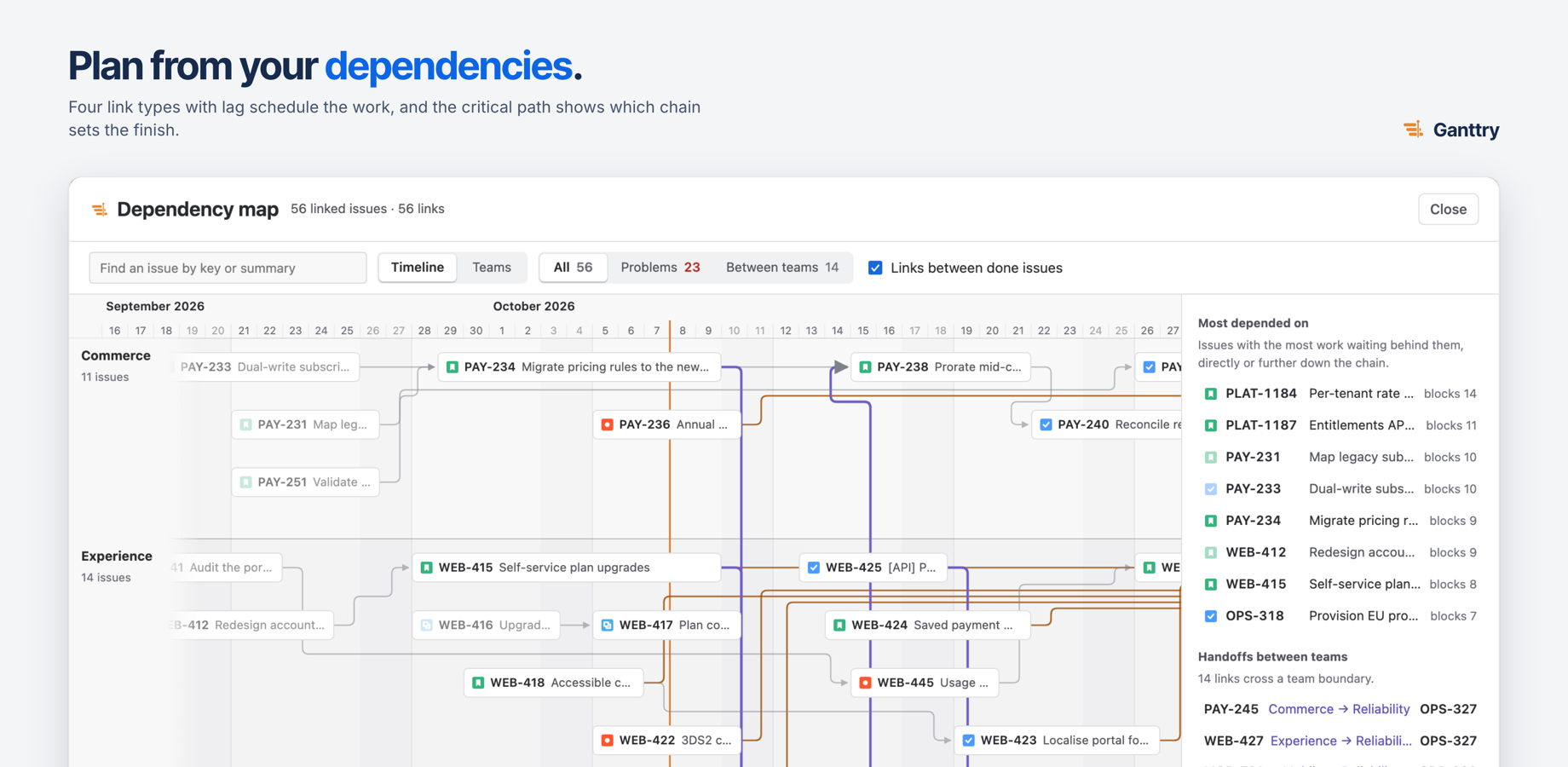Click the October 8 date marker
Image resolution: width=1568 pixels, height=767 pixels.
point(683,331)
